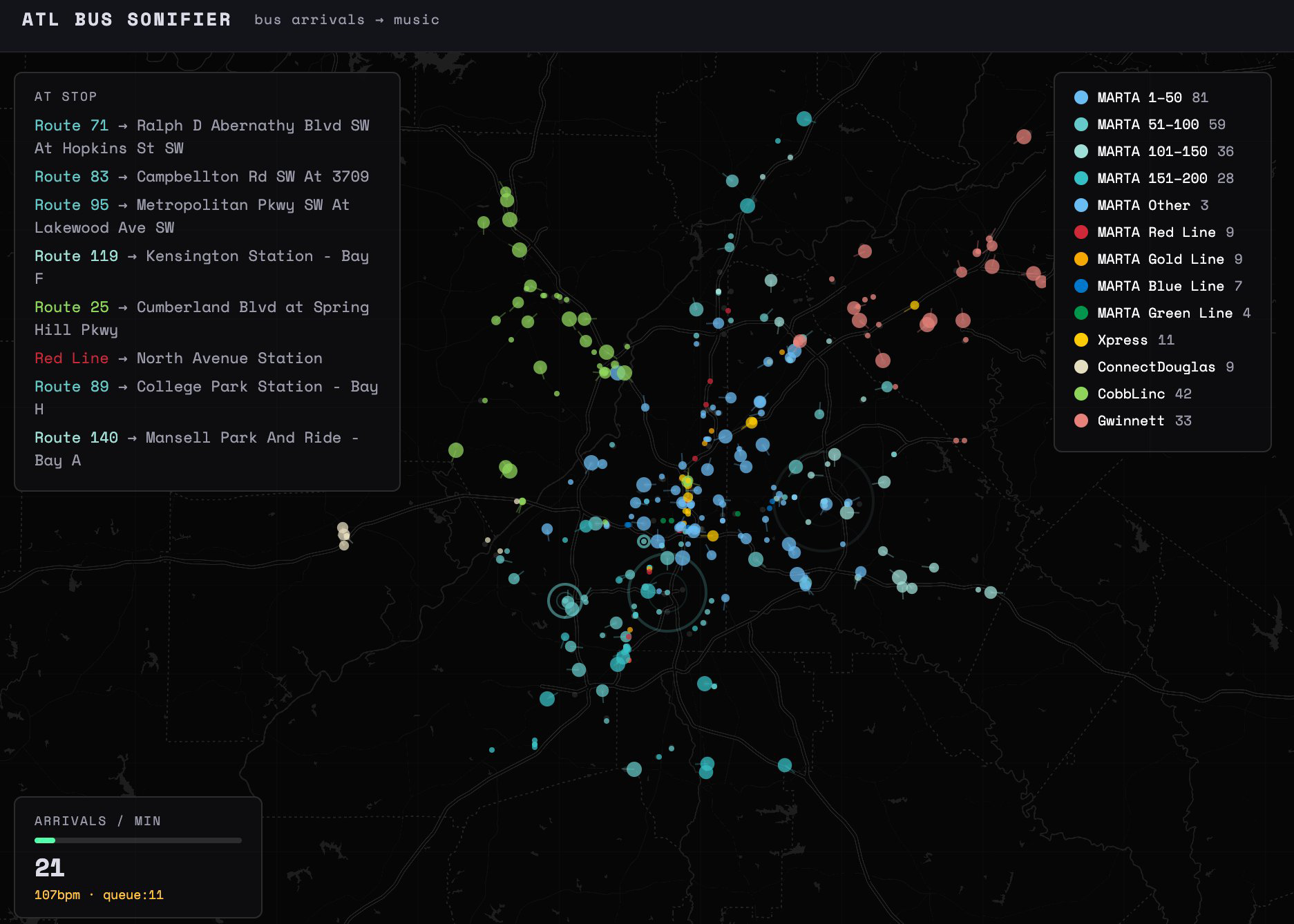The image size is (1294, 924).
Task: Click the 'Route 89' arrival entry
Action: tap(207, 398)
